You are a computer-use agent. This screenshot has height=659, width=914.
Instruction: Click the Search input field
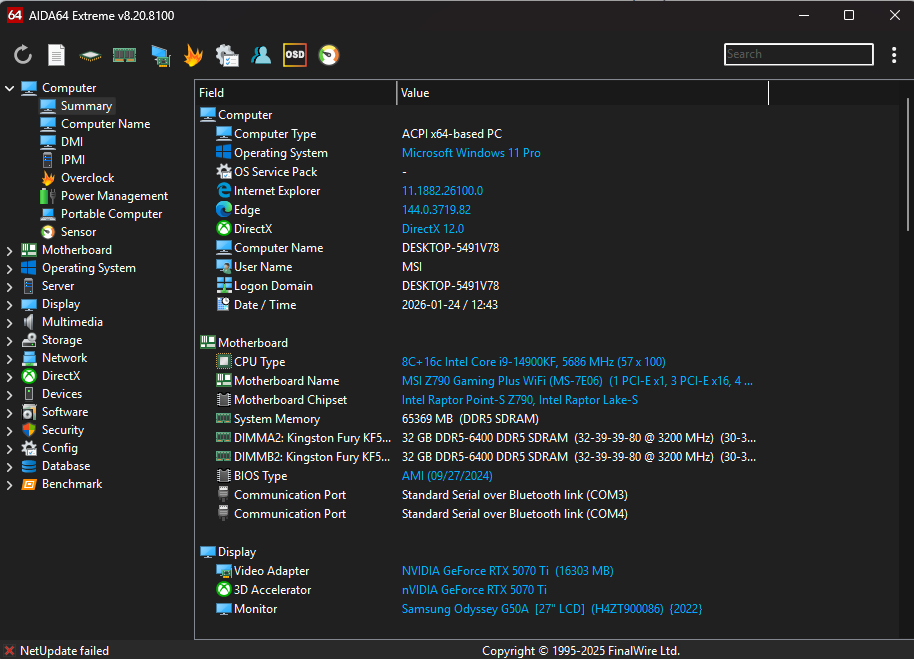pos(797,54)
